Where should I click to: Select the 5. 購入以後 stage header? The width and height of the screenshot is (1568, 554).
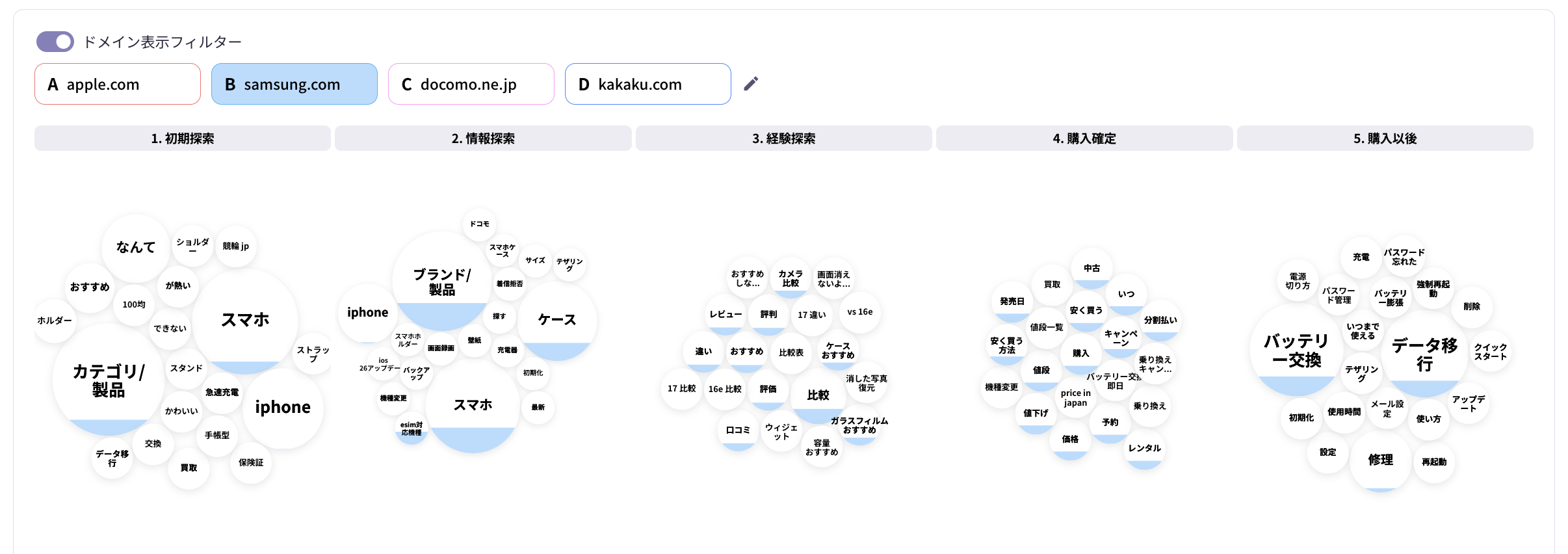1385,138
